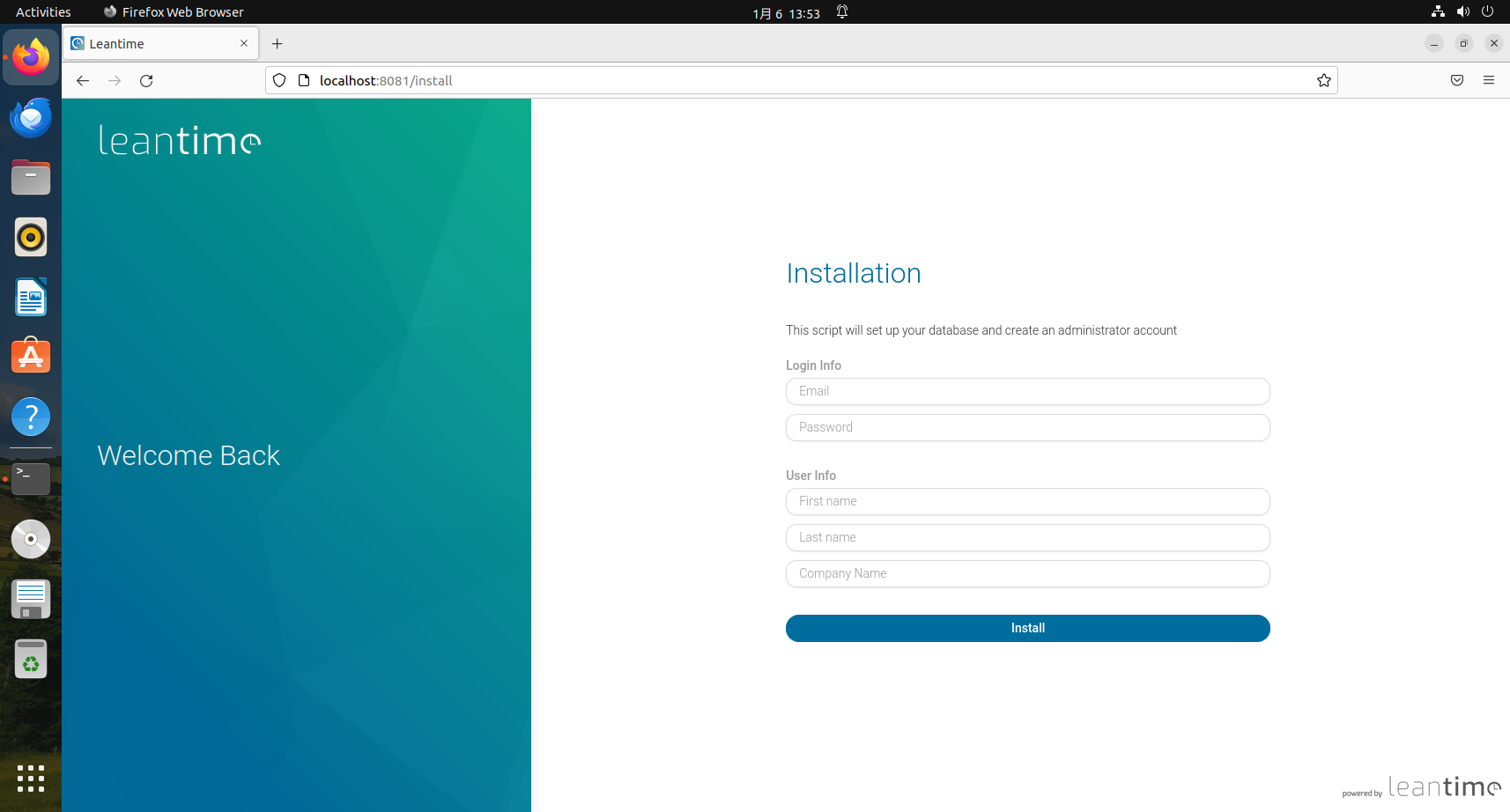Open Thunderbird mail from the dock

point(31,117)
